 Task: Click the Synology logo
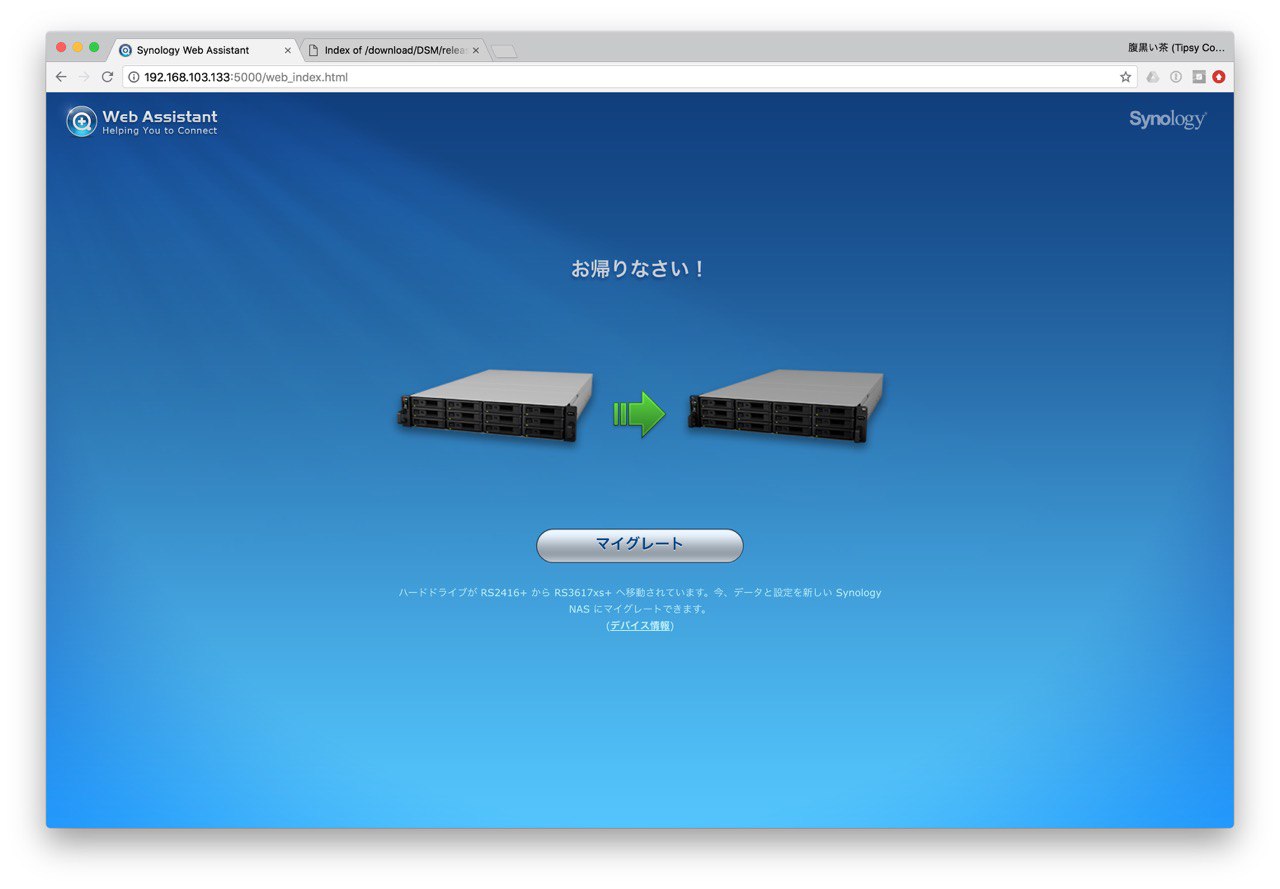coord(1168,120)
